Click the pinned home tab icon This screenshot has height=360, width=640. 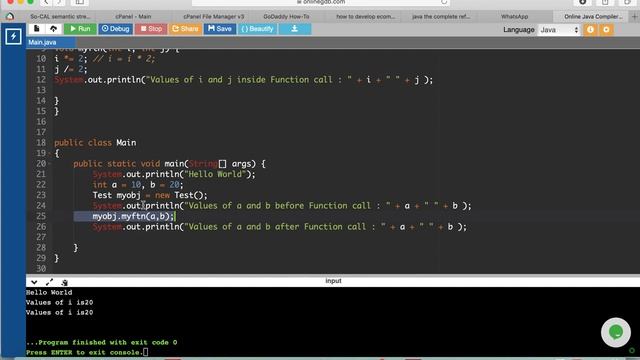click(10, 17)
